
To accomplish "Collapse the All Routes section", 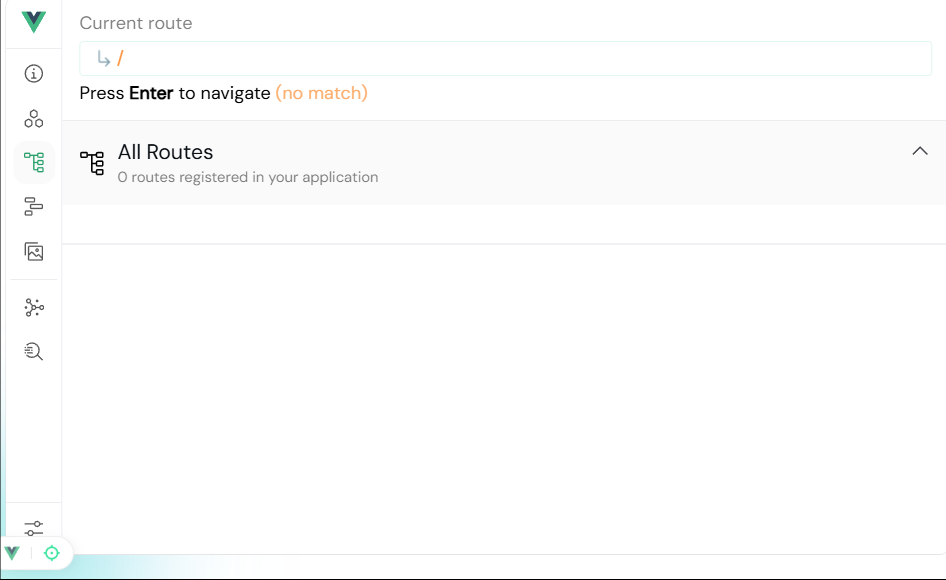I will [920, 150].
